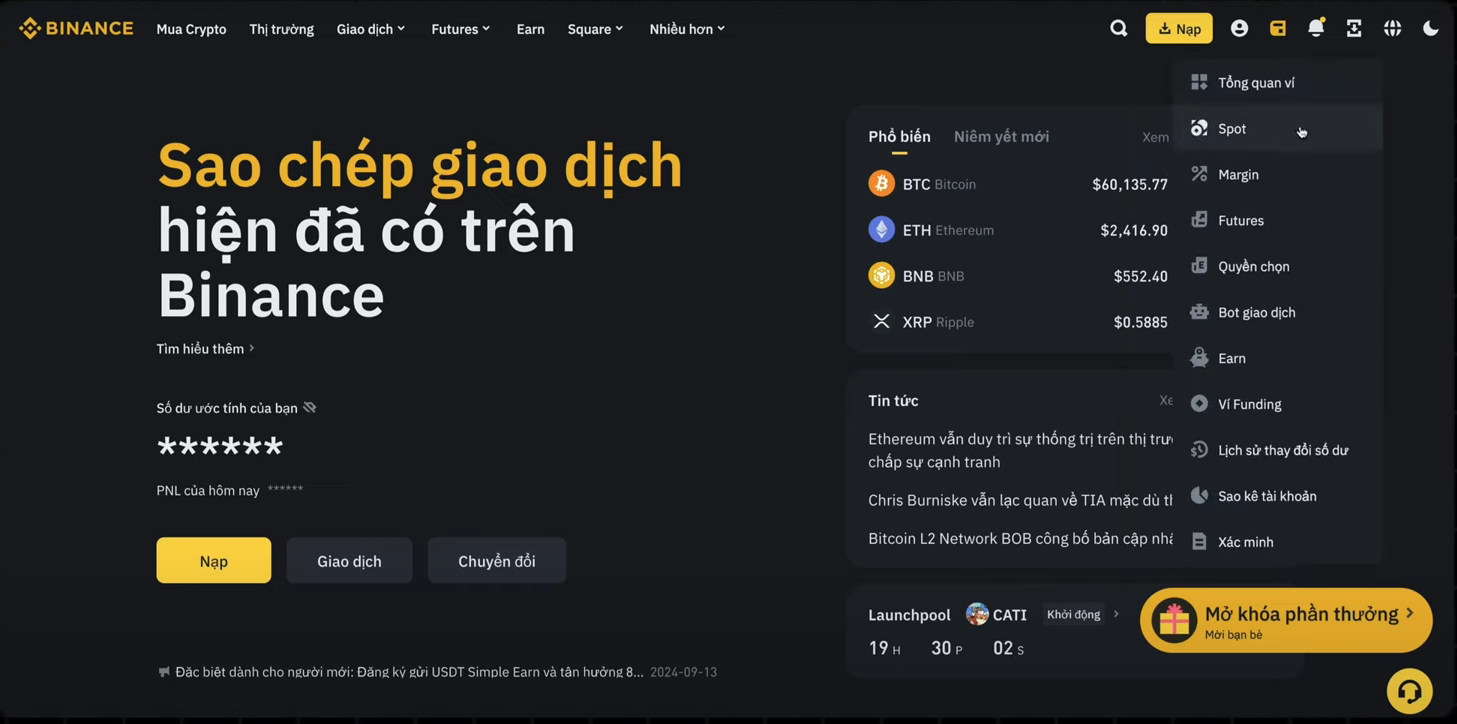1457x724 pixels.
Task: Click the Binance logo
Action: pos(76,28)
